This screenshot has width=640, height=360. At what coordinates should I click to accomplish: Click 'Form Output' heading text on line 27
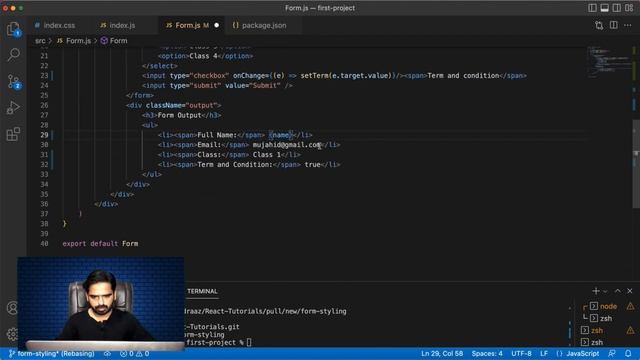179,115
